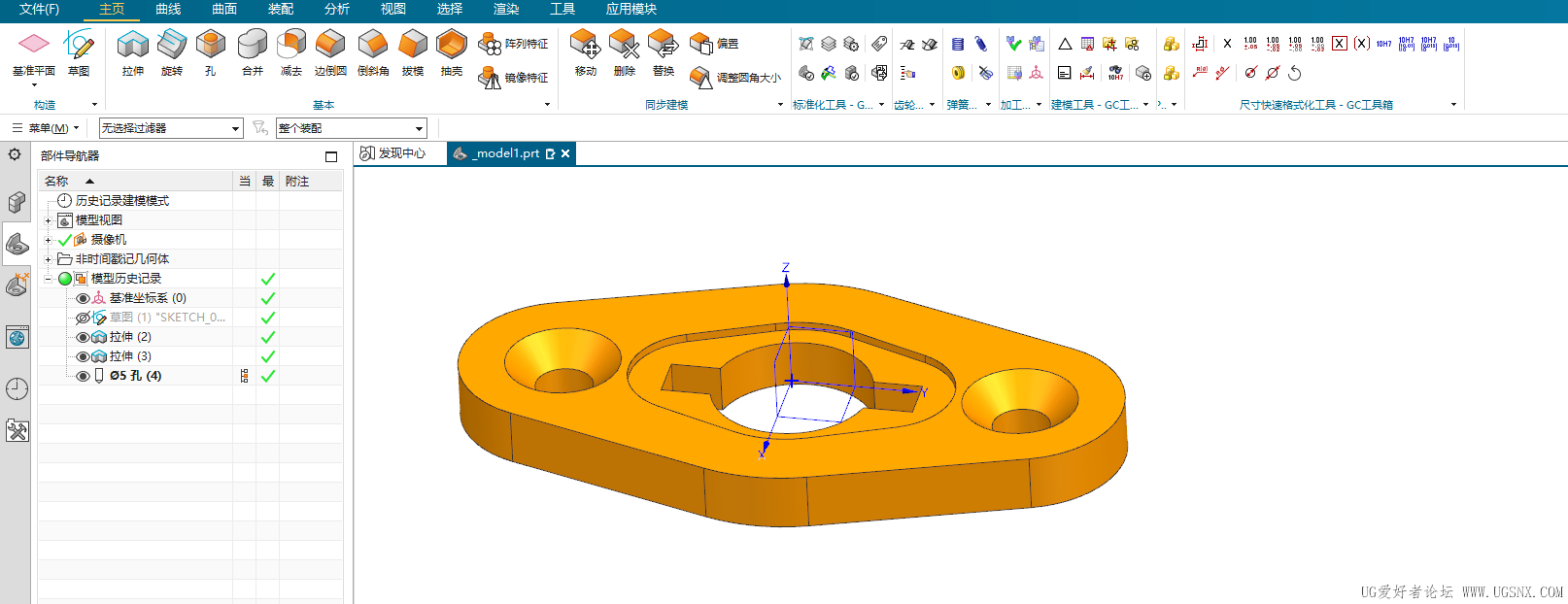Expand the 基准平面 dropdown arrow
This screenshot has width=1568, height=604.
34,84
